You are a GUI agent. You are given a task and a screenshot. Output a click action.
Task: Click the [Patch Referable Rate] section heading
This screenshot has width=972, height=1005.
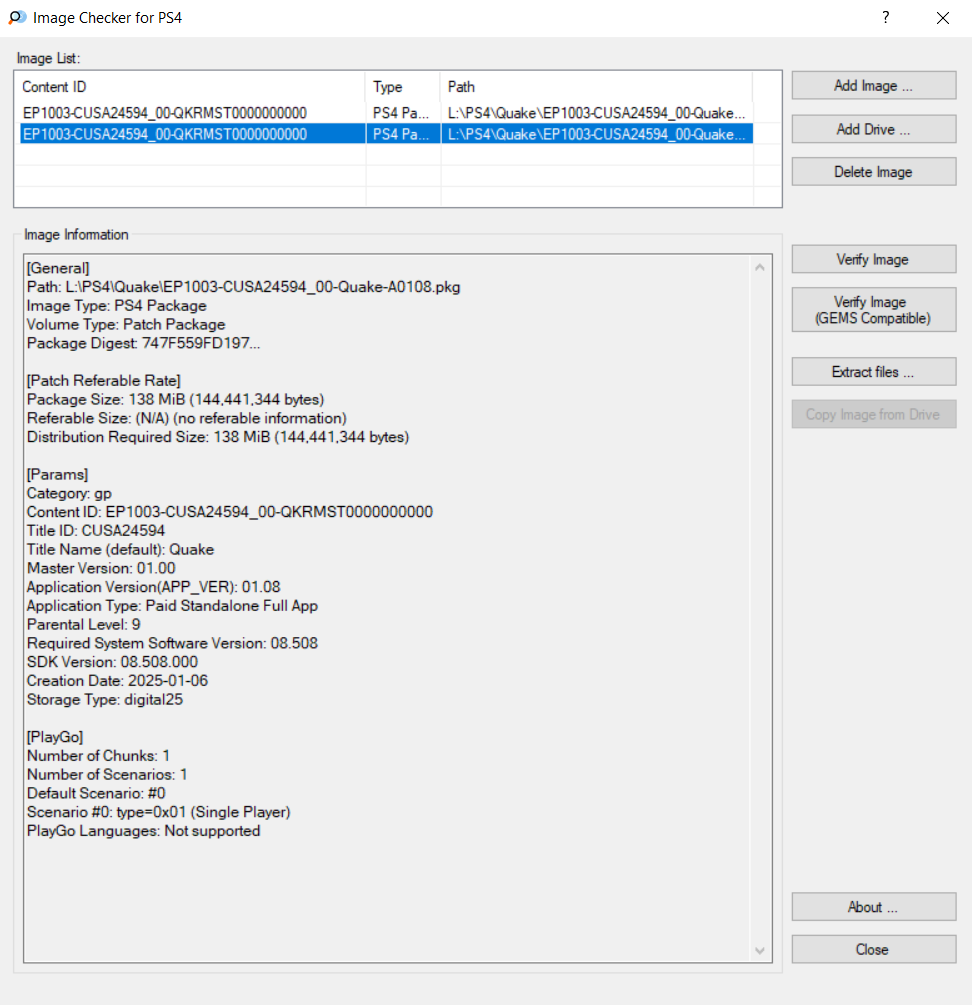pos(104,381)
